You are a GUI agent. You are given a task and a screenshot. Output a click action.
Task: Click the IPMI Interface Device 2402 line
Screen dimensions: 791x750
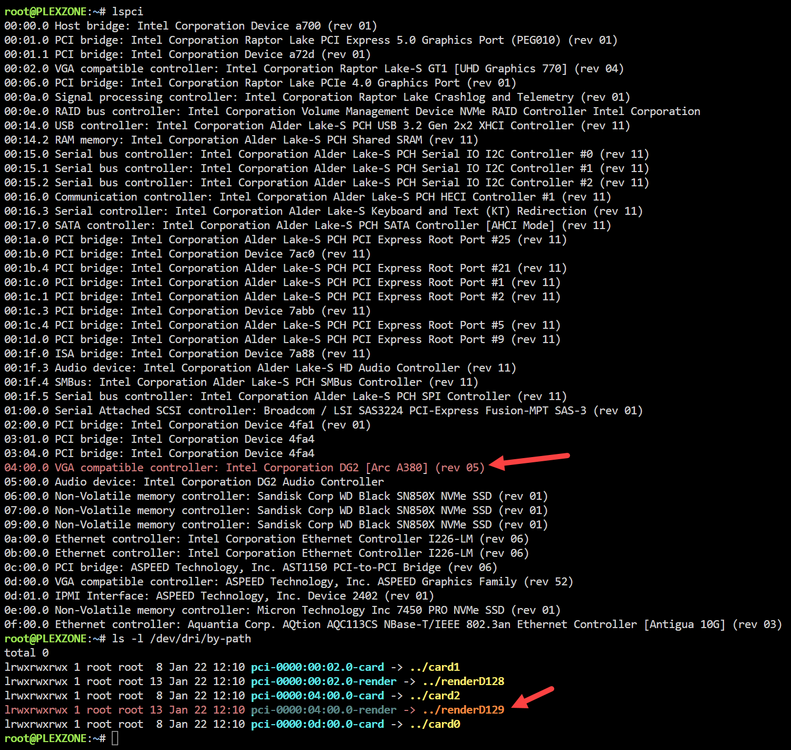pos(219,596)
